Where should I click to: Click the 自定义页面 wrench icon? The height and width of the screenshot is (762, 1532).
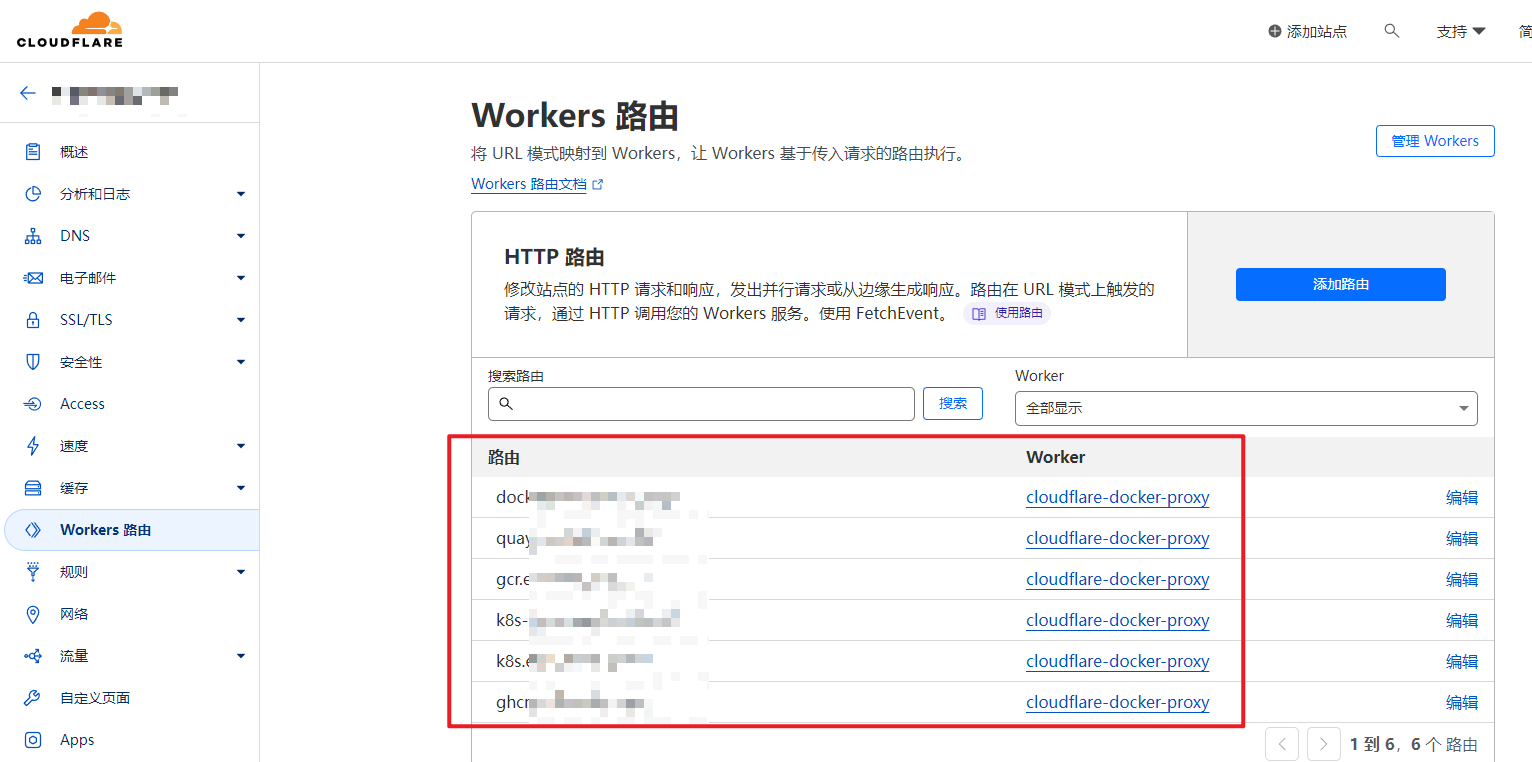click(x=33, y=698)
